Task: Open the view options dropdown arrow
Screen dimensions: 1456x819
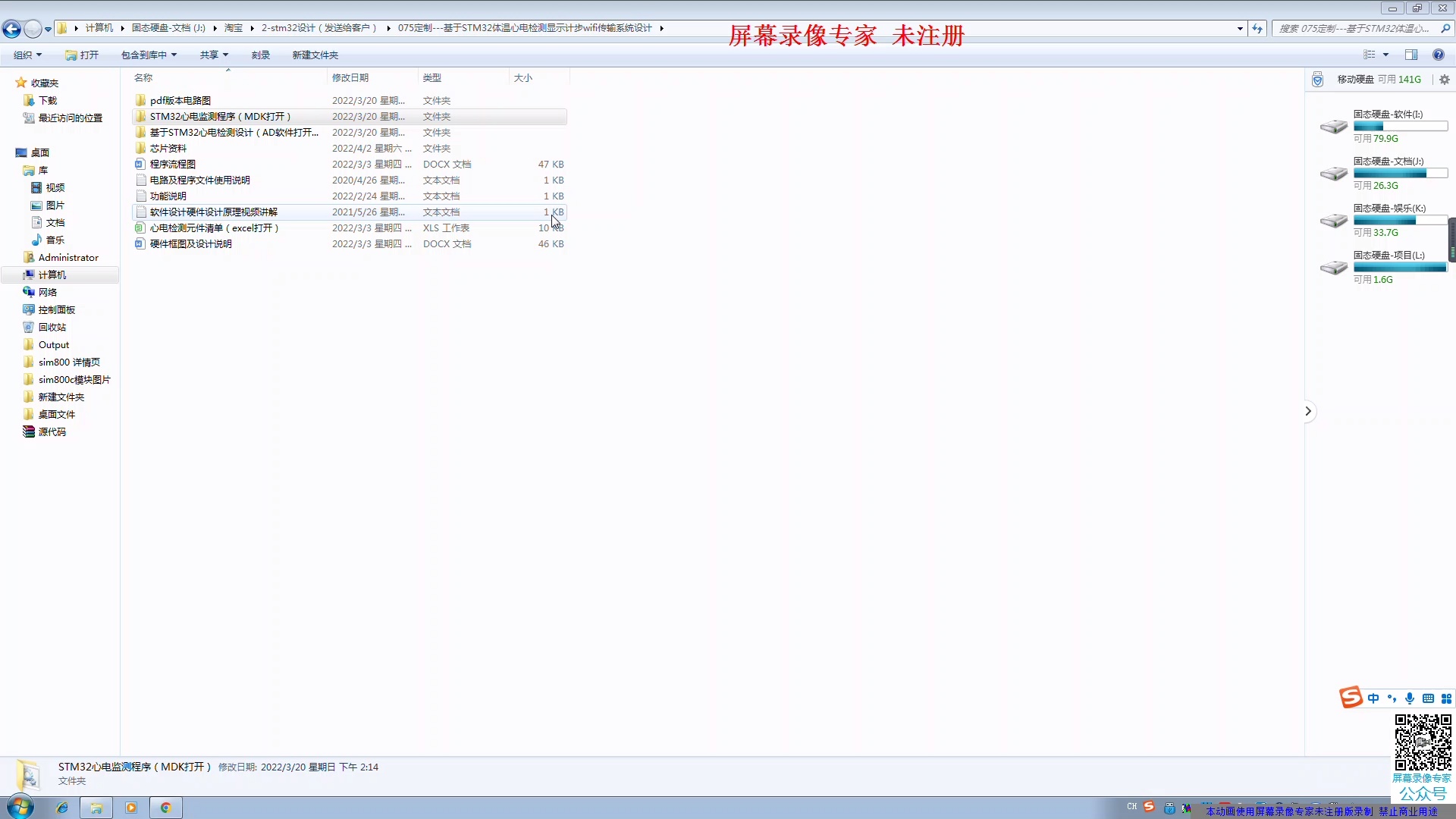Action: pos(1385,55)
